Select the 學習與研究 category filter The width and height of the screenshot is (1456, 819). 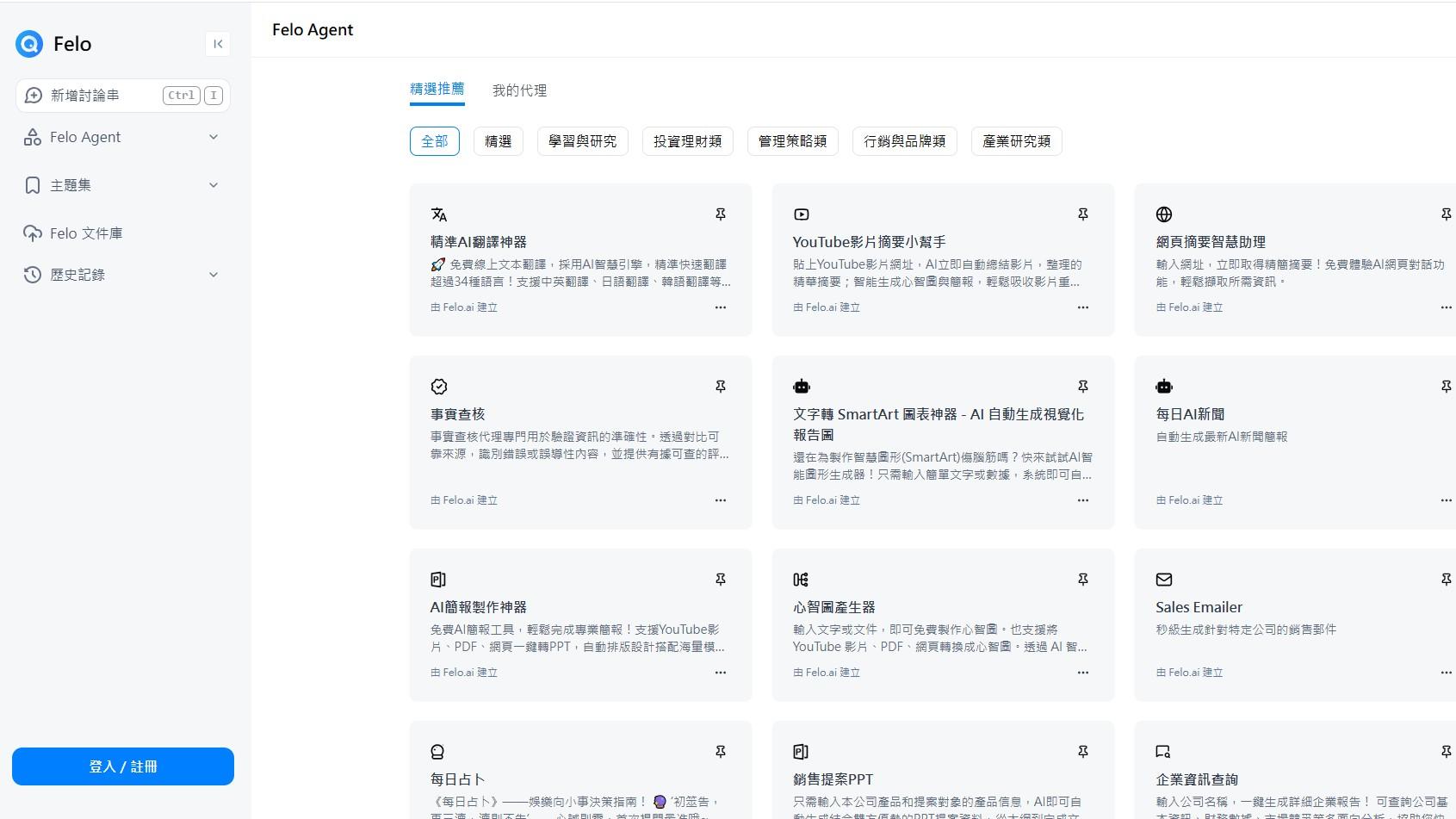[x=583, y=141]
